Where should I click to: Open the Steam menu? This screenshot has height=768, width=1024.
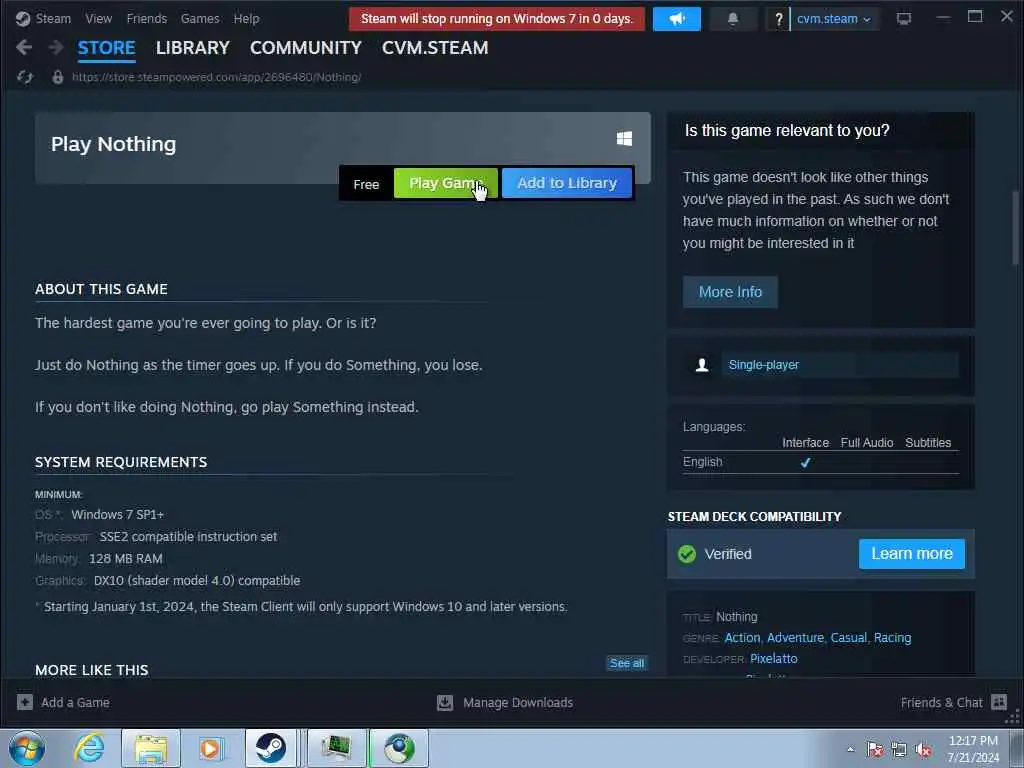[53, 19]
